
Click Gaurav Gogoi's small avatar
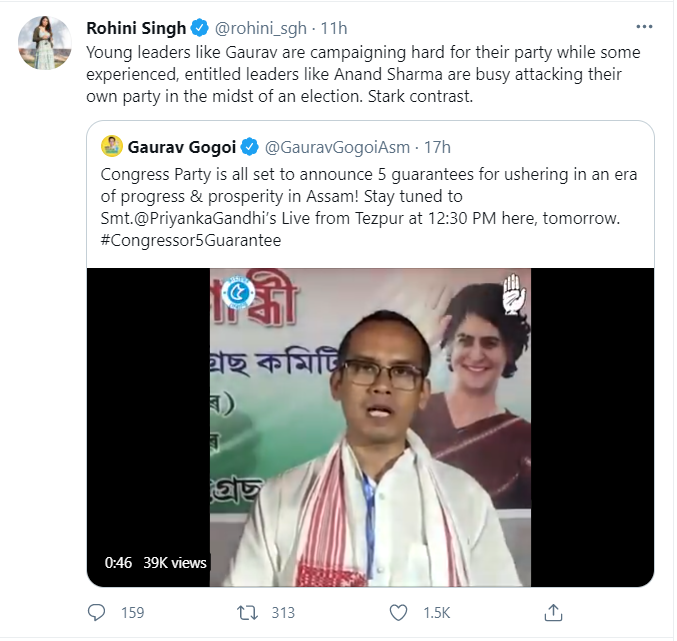(x=112, y=147)
